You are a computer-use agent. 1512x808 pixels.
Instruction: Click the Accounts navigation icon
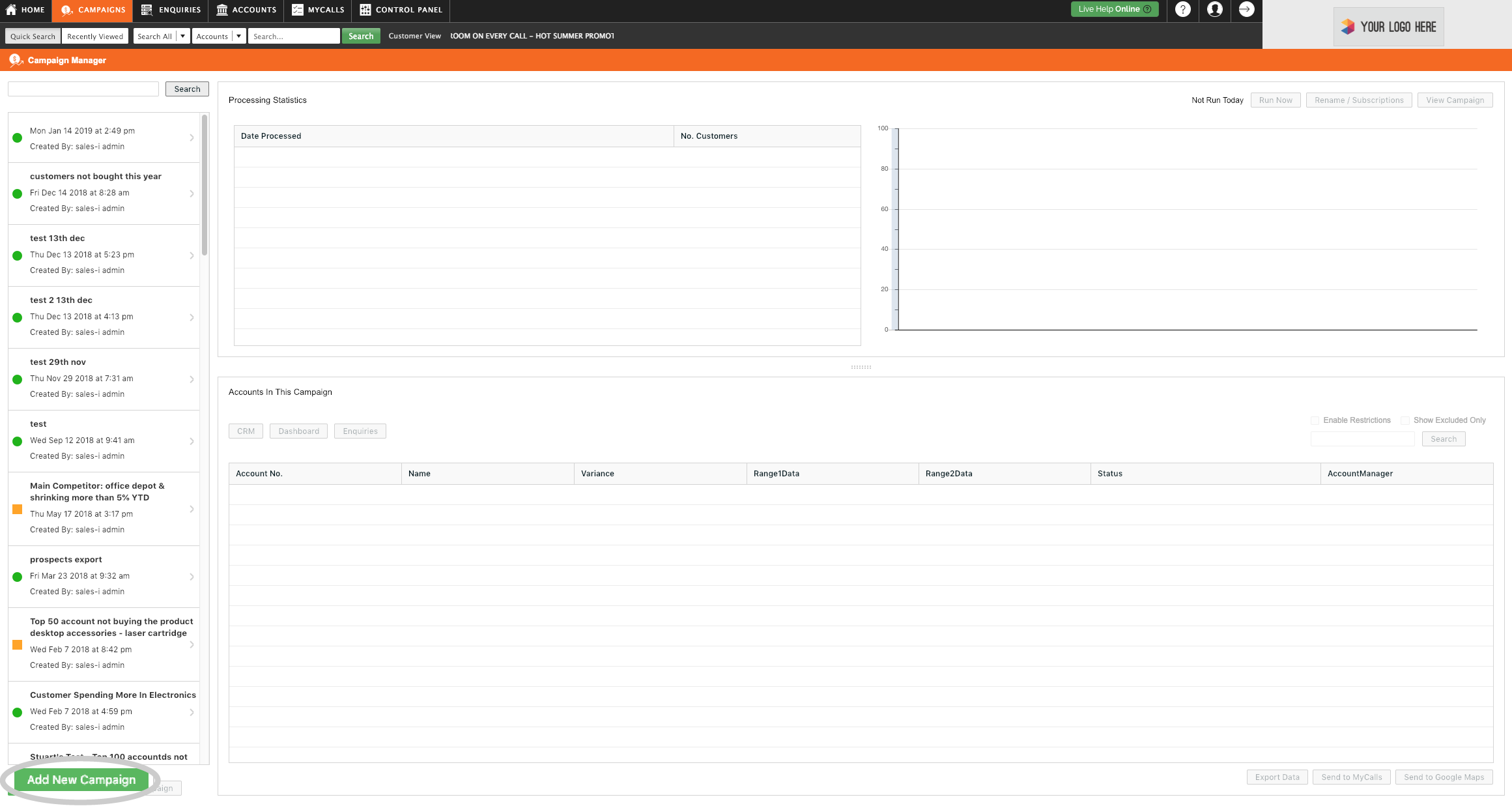tap(222, 10)
